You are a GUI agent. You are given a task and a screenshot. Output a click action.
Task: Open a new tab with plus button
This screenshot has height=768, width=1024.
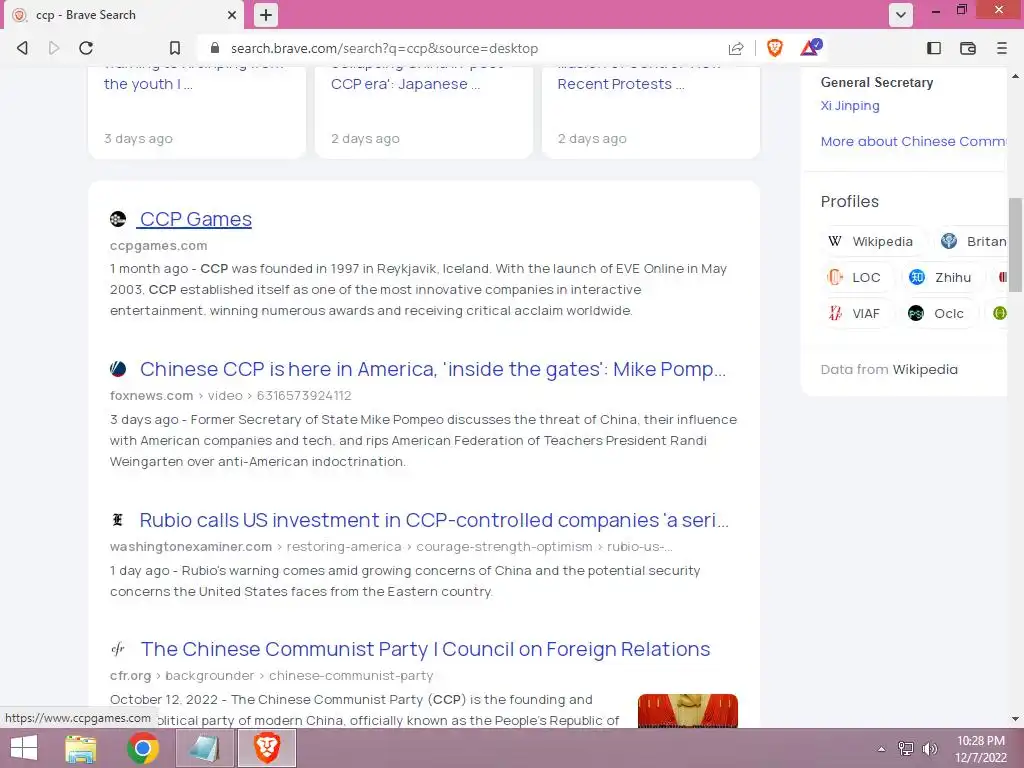pos(266,14)
